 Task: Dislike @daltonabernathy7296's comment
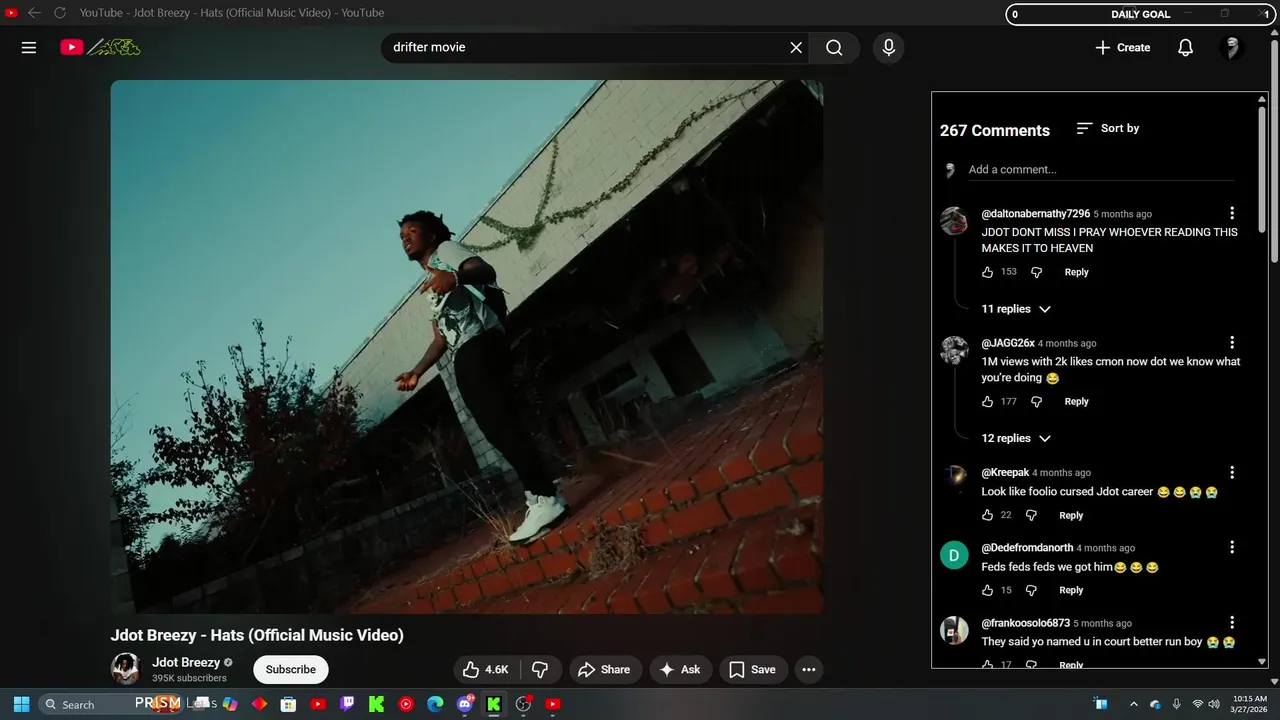click(1036, 272)
